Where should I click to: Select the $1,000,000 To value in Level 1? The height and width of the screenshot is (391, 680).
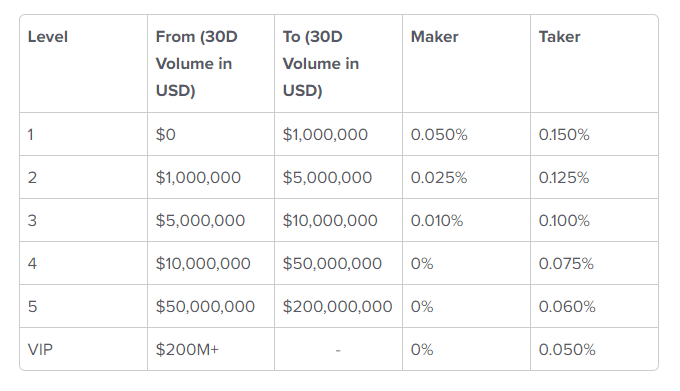(325, 135)
